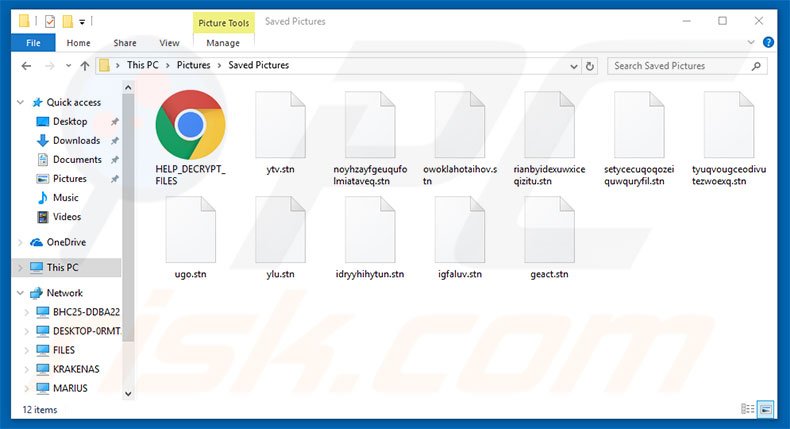
Task: Open the HELP_DECRYPT_FILES Chrome icon
Action: point(190,124)
